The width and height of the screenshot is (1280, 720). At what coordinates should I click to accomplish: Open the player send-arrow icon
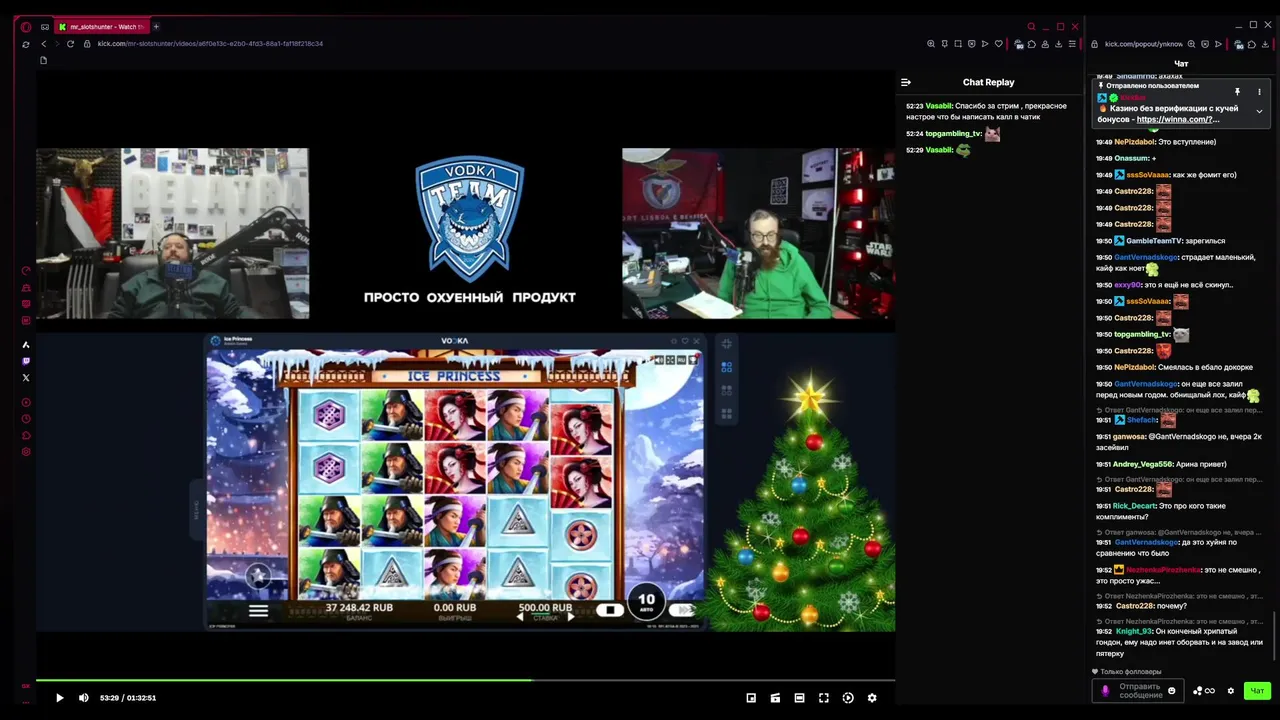pyautogui.click(x=985, y=44)
